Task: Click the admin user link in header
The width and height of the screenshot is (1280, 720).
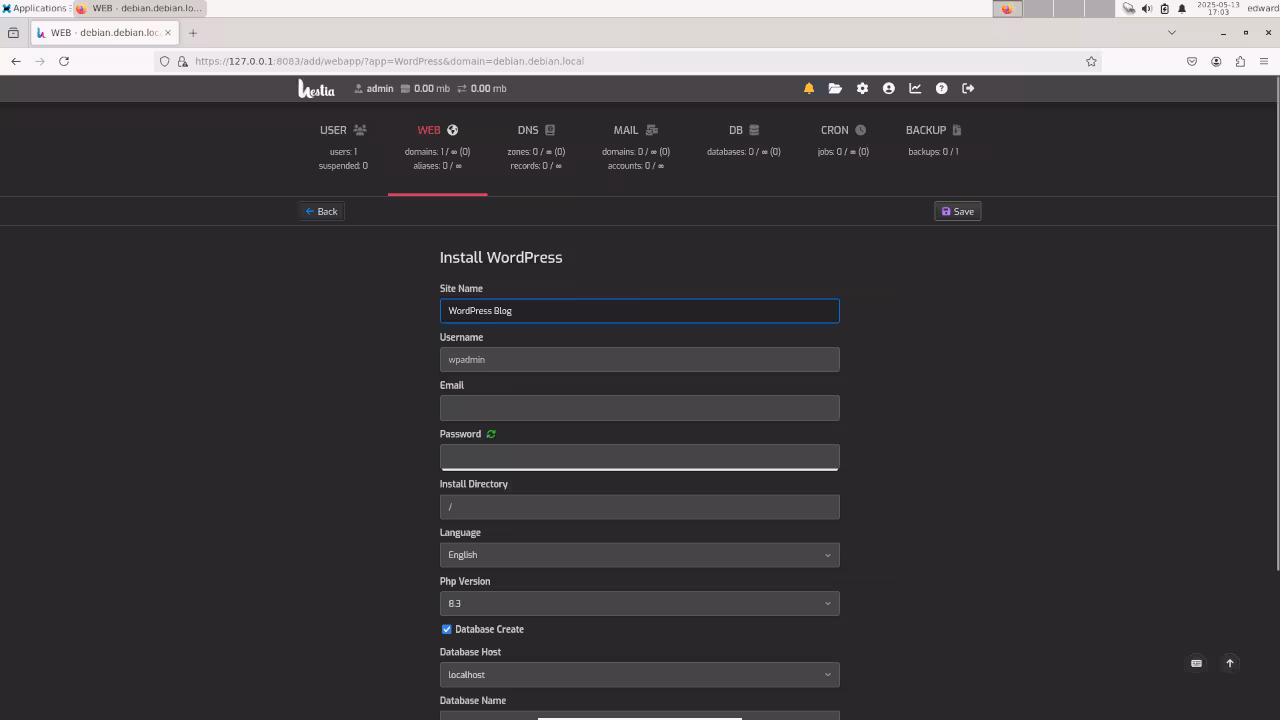Action: click(x=374, y=88)
